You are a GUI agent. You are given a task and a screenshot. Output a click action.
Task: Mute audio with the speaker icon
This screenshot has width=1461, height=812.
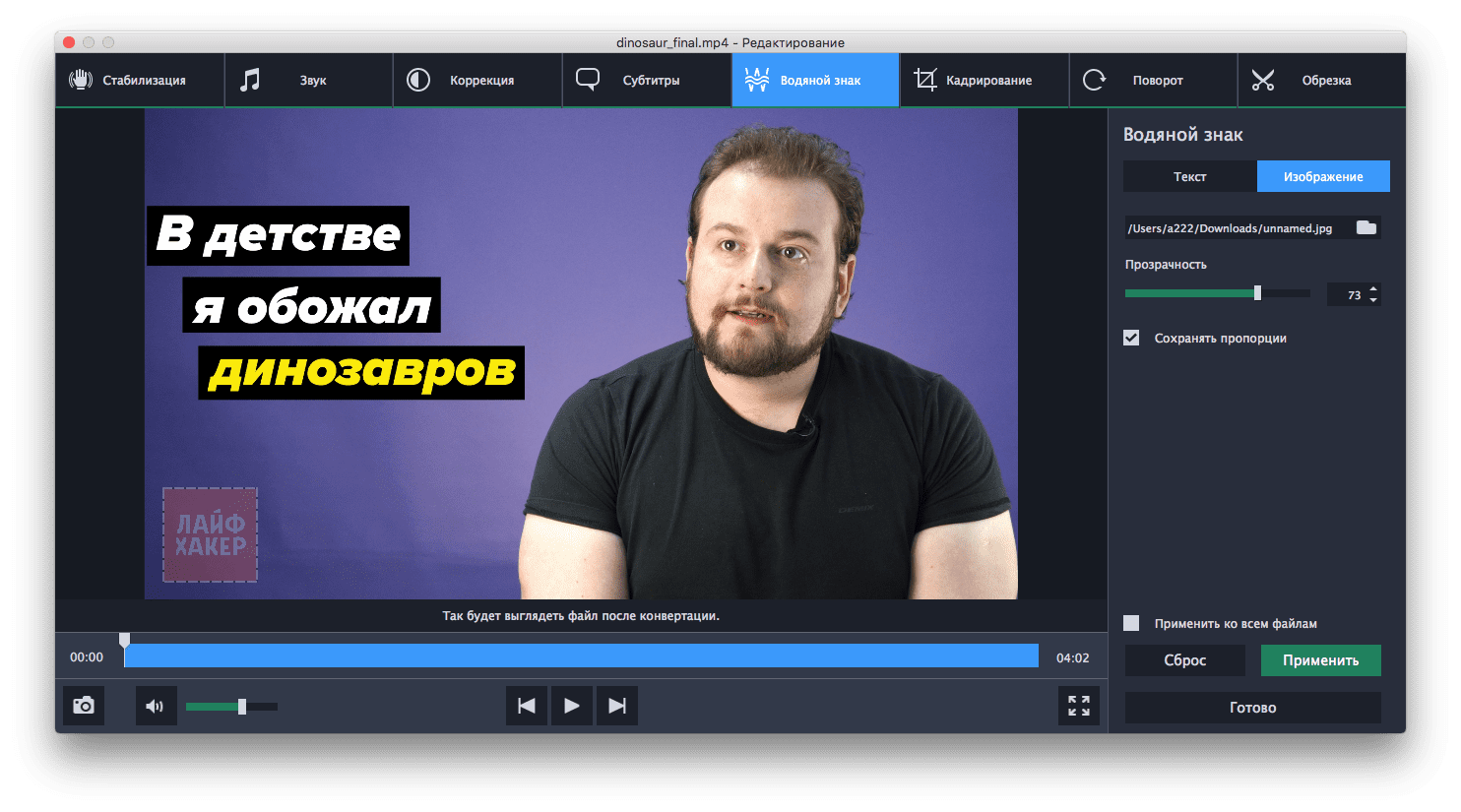tap(156, 706)
